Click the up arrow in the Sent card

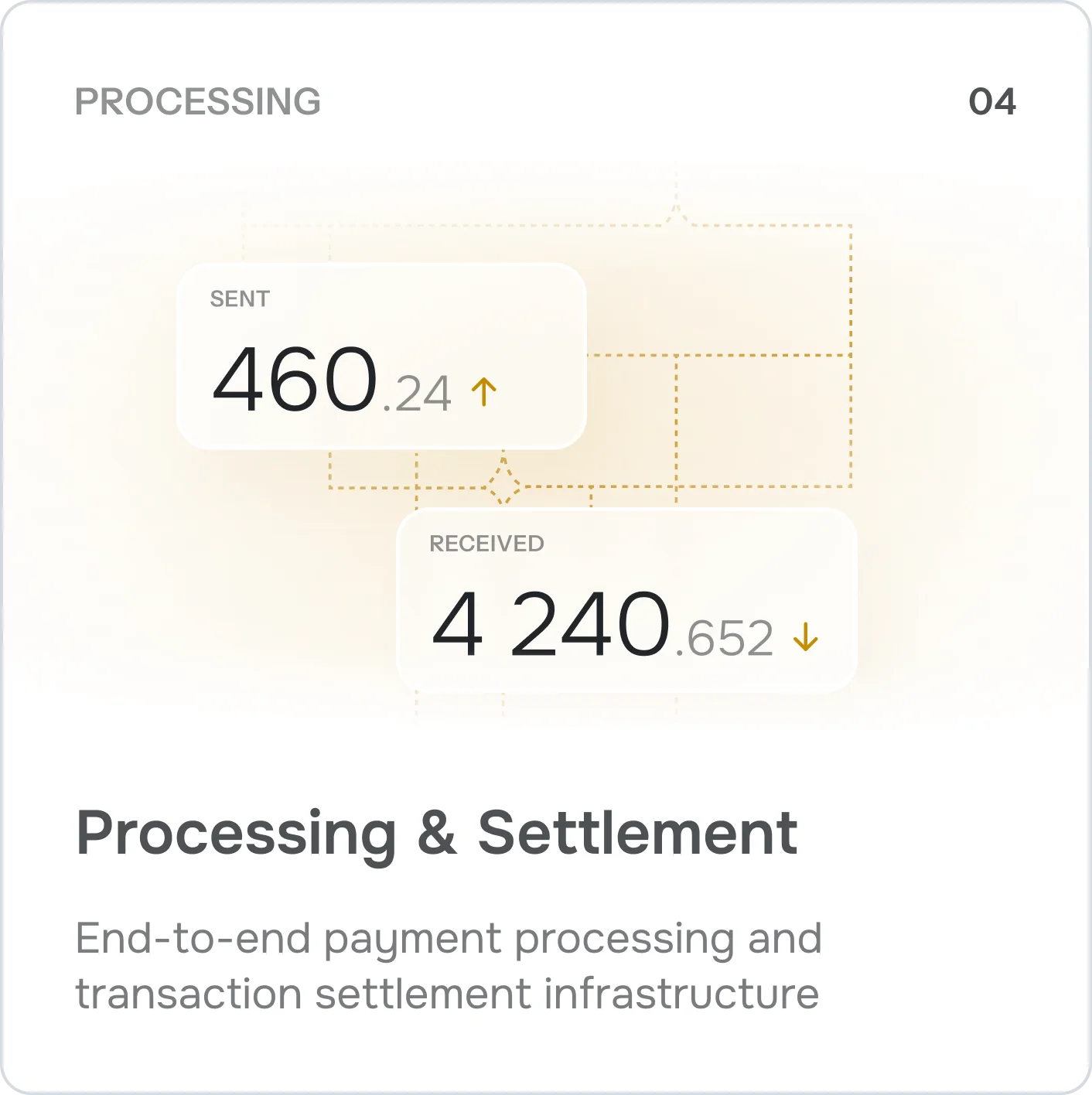pyautogui.click(x=484, y=392)
